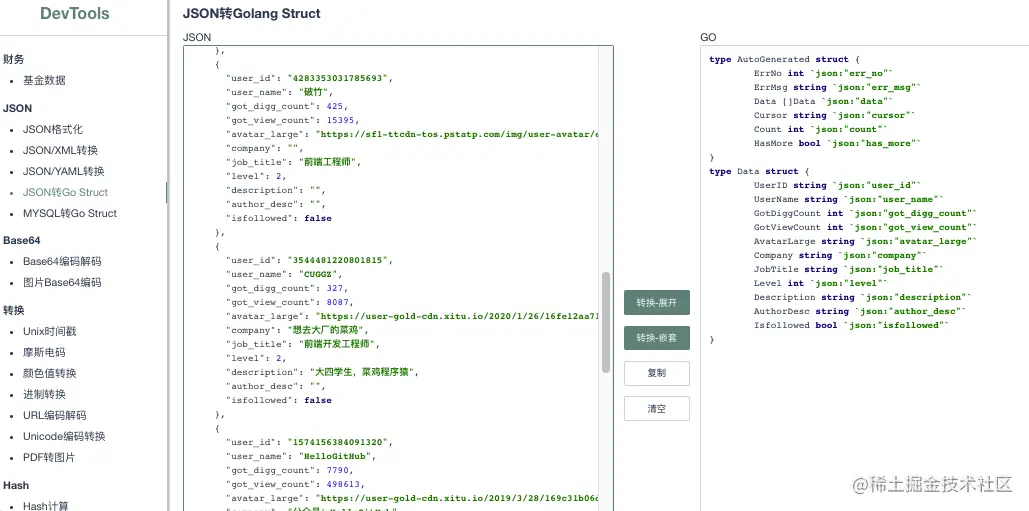1029x511 pixels.
Task: Open the 基金数据 tool
Action: tap(44, 81)
